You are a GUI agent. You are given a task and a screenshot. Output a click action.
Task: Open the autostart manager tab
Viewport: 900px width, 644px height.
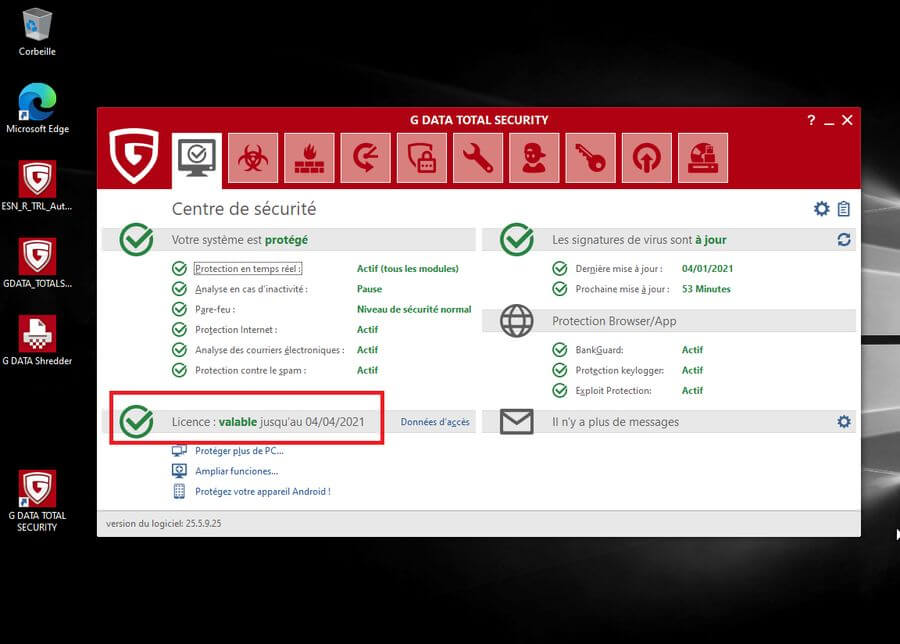pyautogui.click(x=646, y=158)
